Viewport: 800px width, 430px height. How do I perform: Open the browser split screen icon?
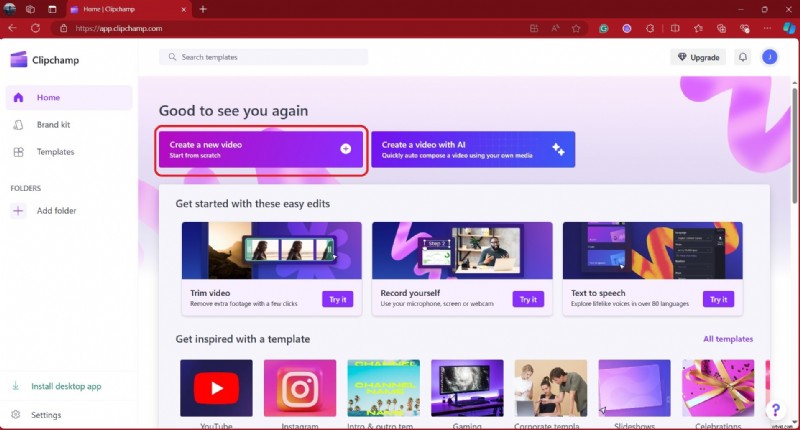675,29
